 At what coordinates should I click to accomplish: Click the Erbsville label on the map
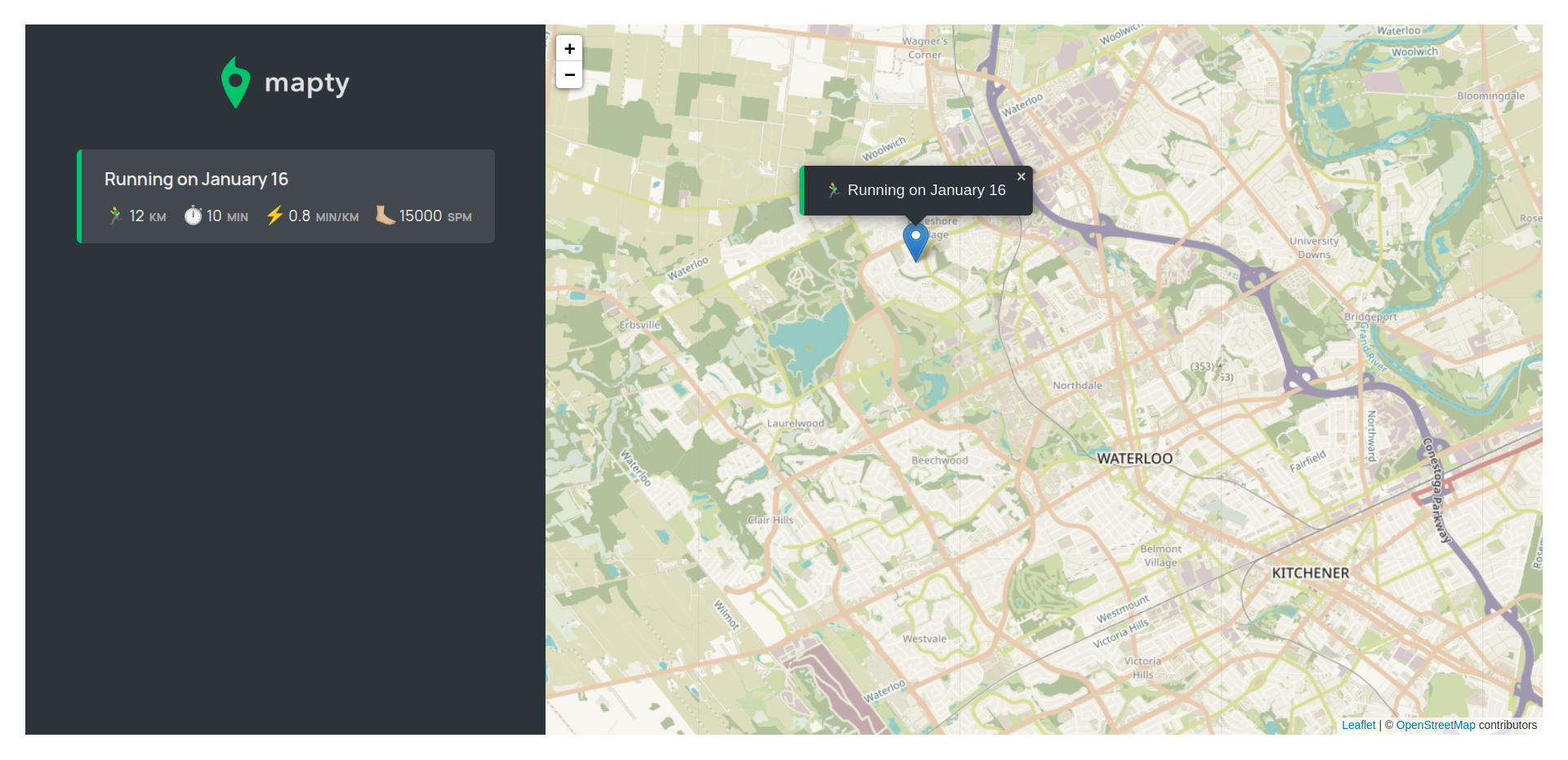(639, 325)
